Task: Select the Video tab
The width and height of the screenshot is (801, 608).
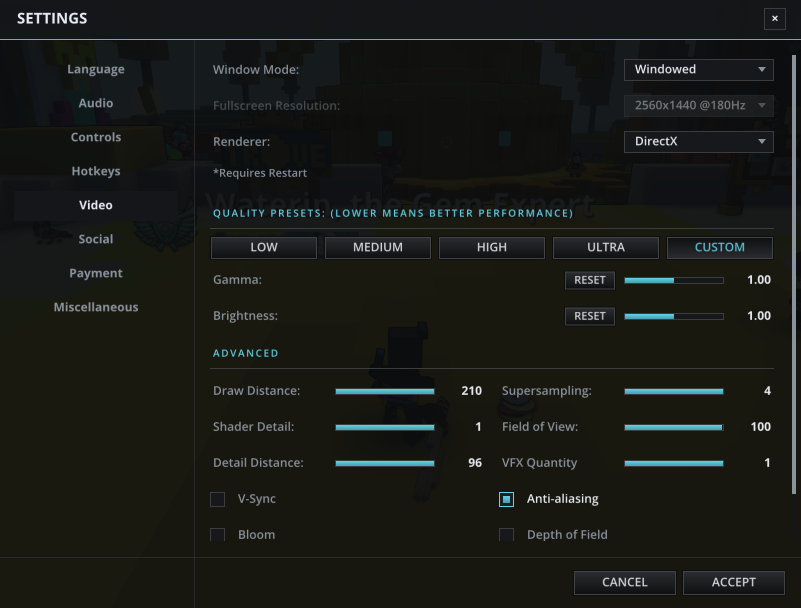Action: point(96,205)
